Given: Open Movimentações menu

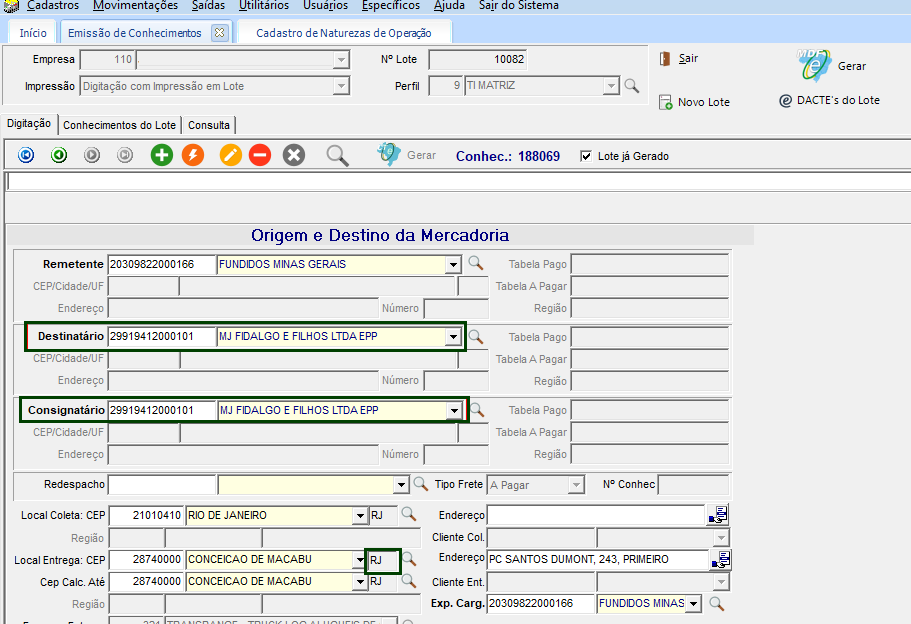Looking at the screenshot, I should pos(135,5).
